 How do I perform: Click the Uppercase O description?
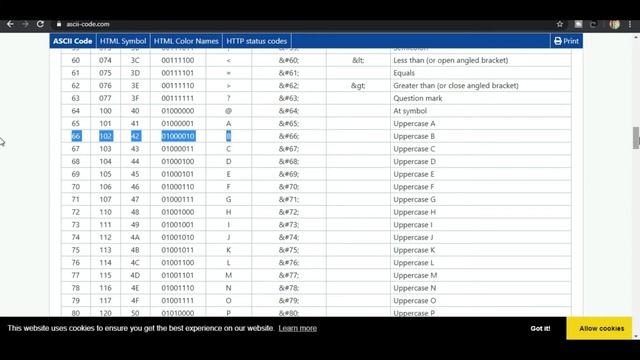[415, 300]
